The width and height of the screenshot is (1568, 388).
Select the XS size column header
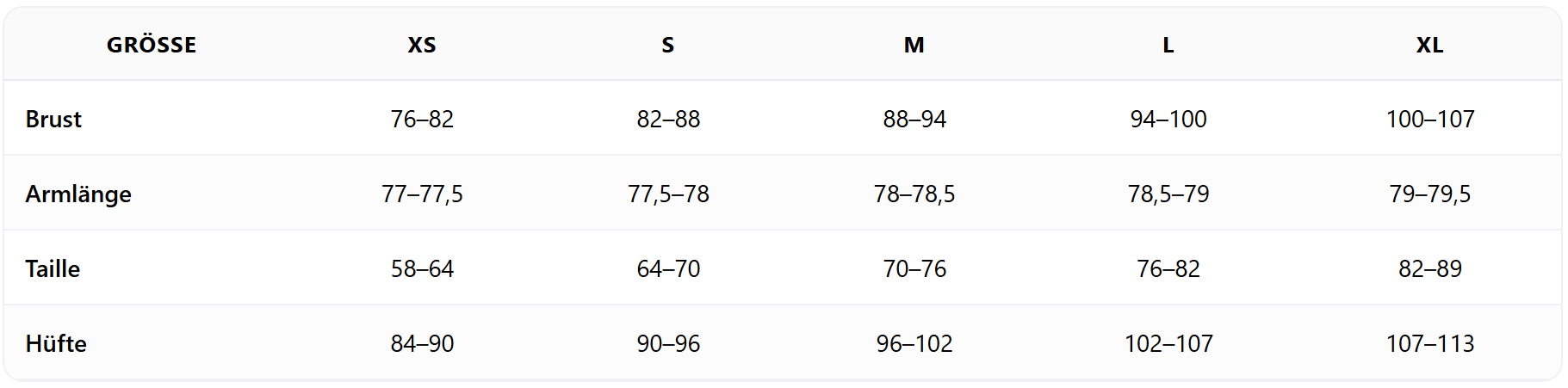click(x=422, y=45)
